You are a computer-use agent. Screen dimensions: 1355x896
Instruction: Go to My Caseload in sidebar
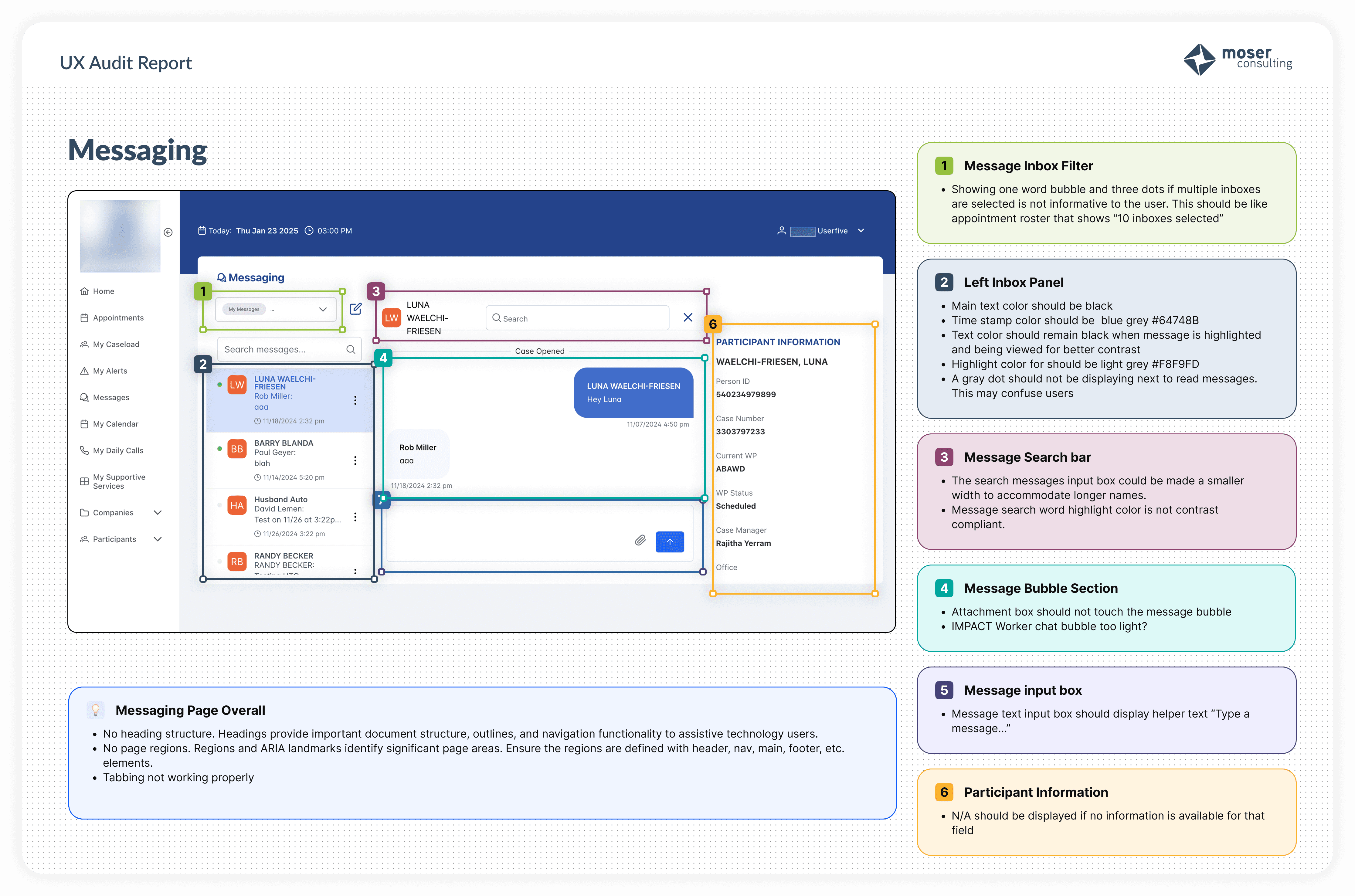[x=116, y=344]
